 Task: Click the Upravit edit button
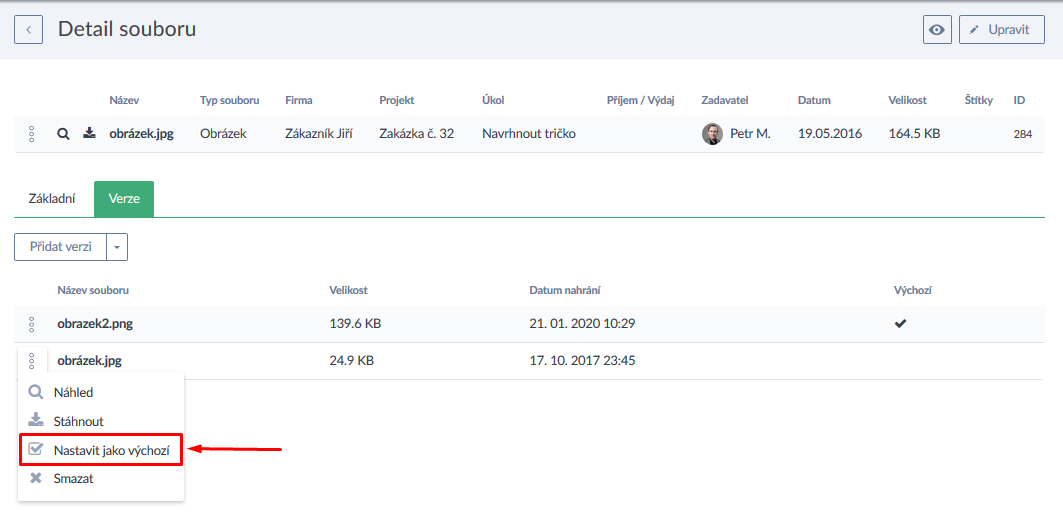point(1001,30)
